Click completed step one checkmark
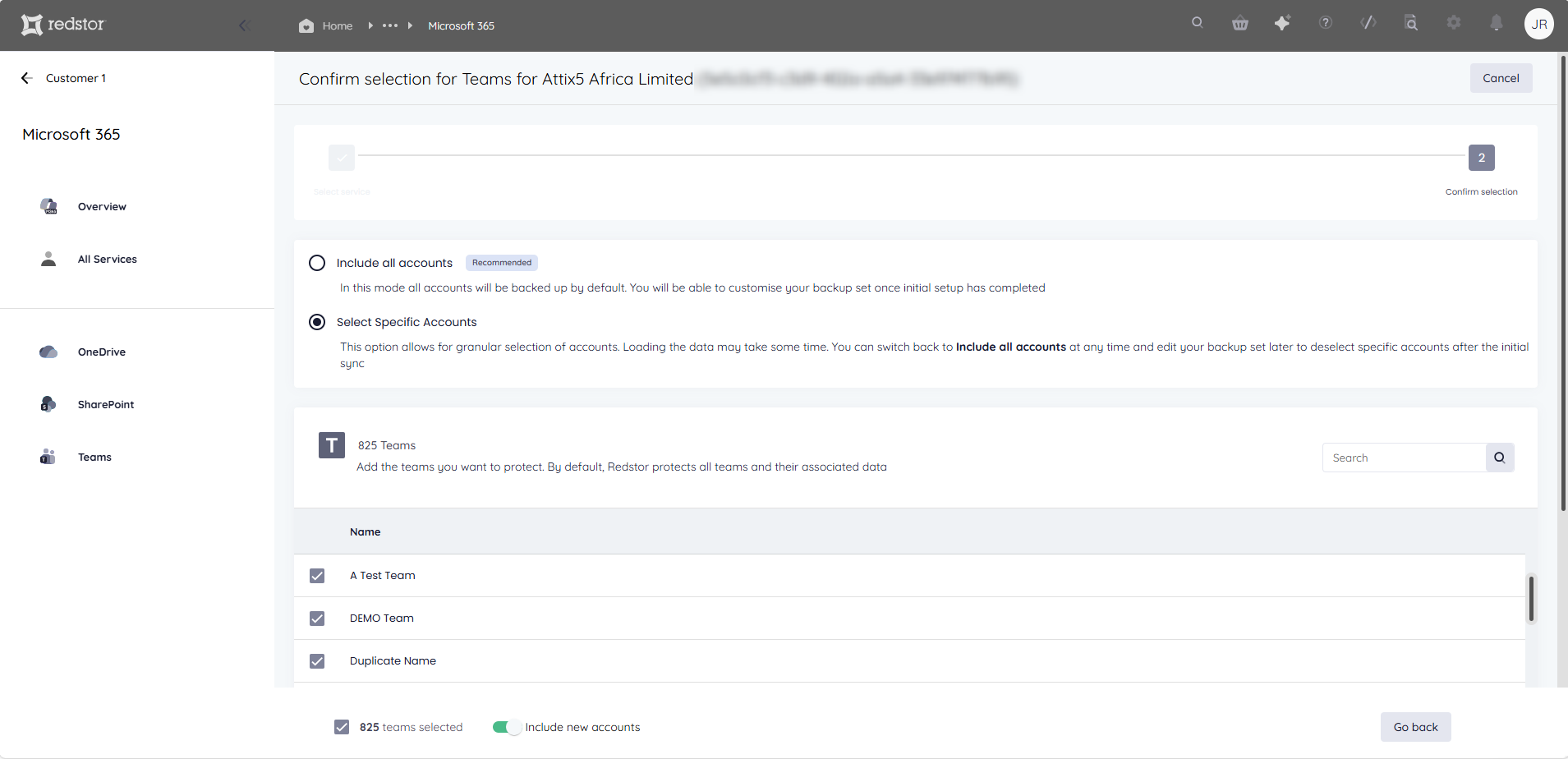The width and height of the screenshot is (1568, 759). pyautogui.click(x=342, y=158)
